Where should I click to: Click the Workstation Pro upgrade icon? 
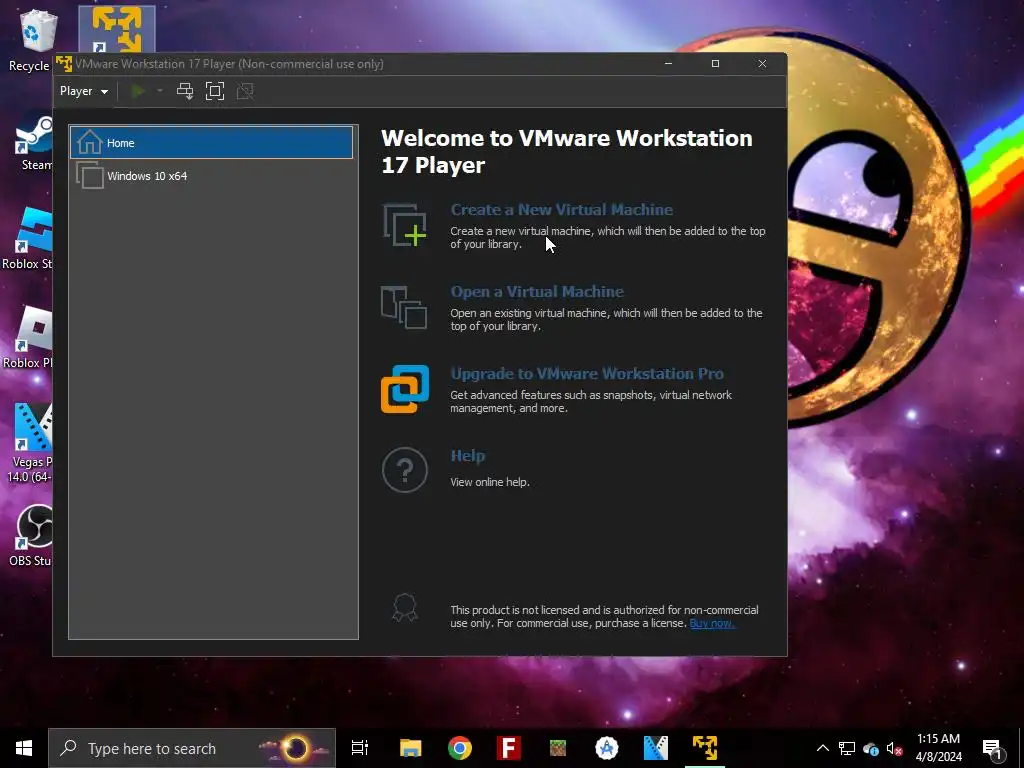[405, 389]
